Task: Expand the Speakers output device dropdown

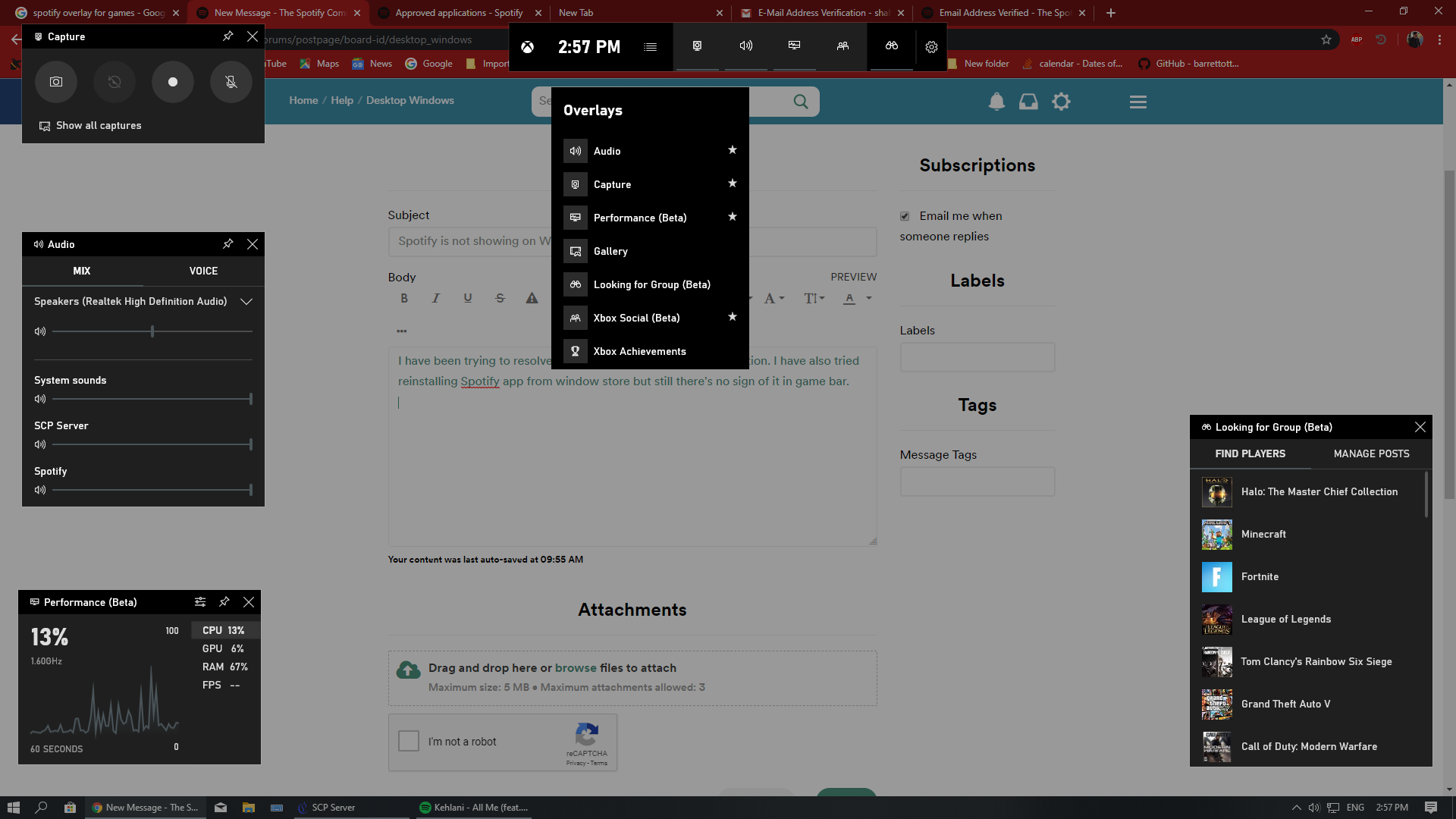Action: (246, 302)
